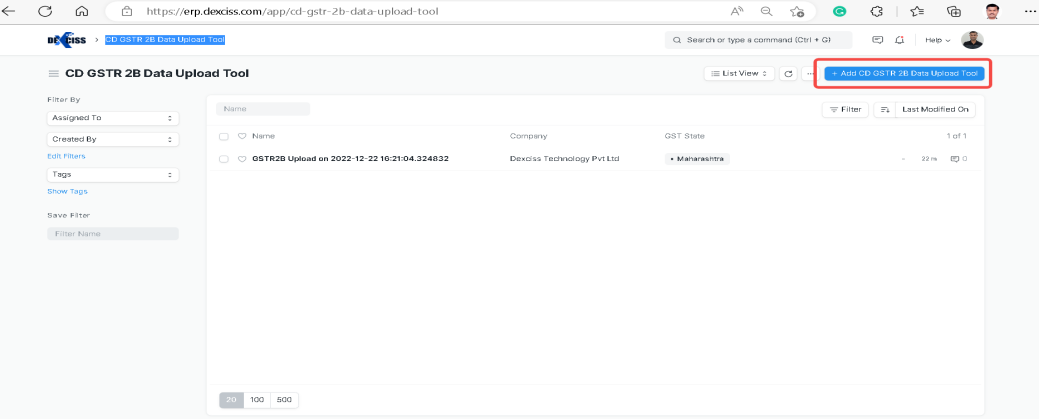
Task: Open the user profile avatar in navbar
Action: (972, 40)
